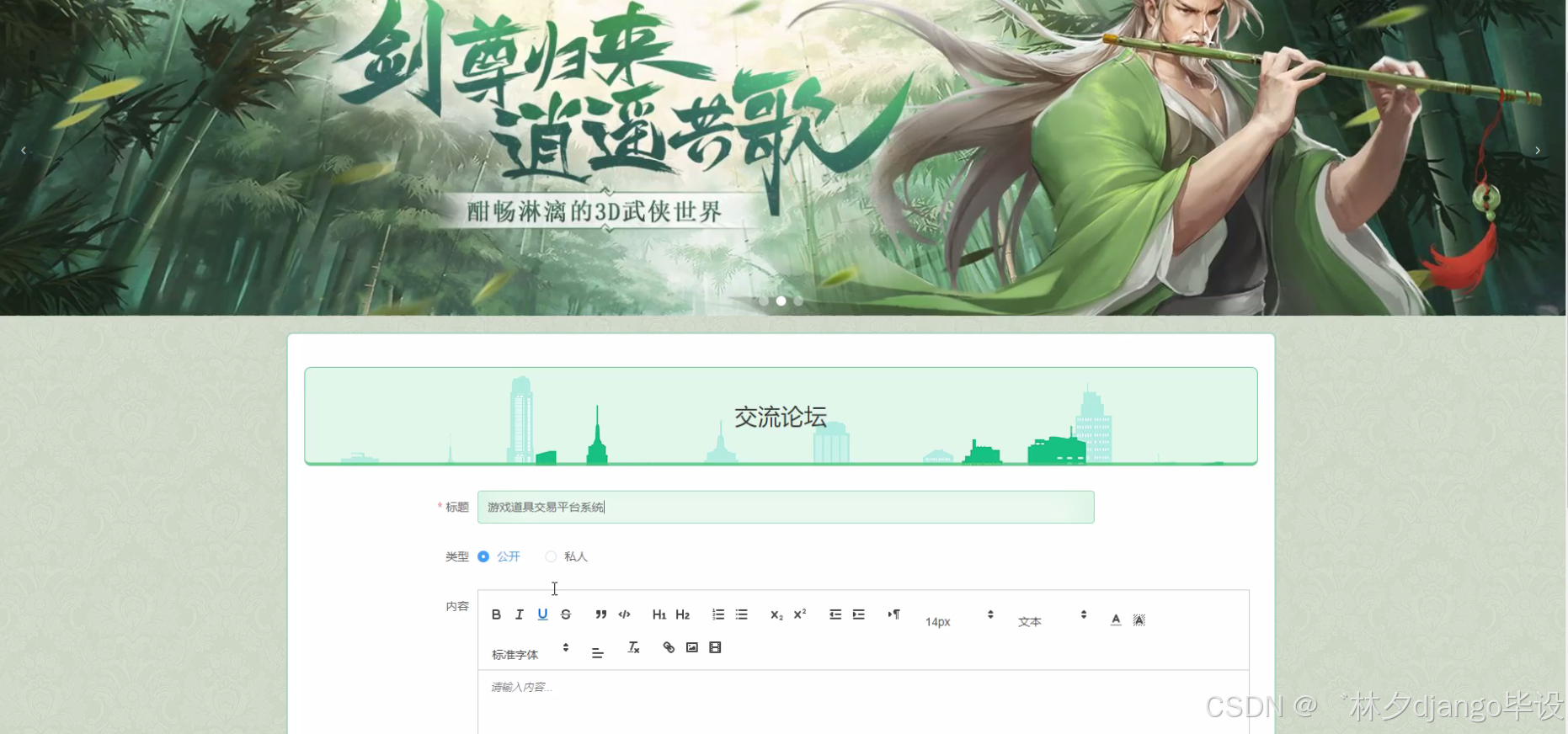This screenshot has width=1568, height=734.
Task: Apply Heading 2 style (H2)
Action: [x=683, y=614]
